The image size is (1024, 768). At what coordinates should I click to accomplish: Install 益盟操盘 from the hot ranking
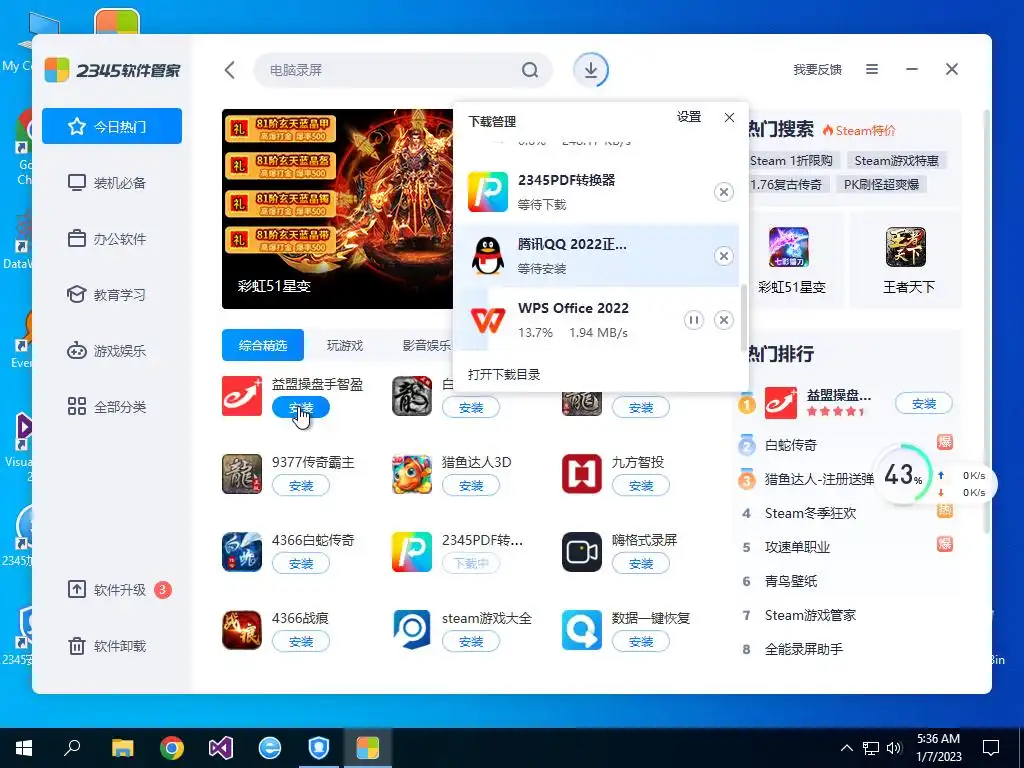click(923, 404)
